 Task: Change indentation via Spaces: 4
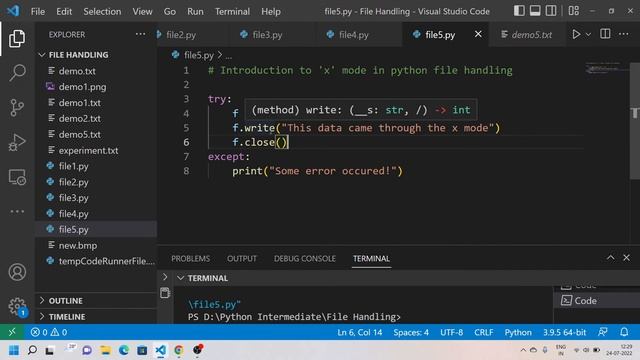tap(411, 332)
